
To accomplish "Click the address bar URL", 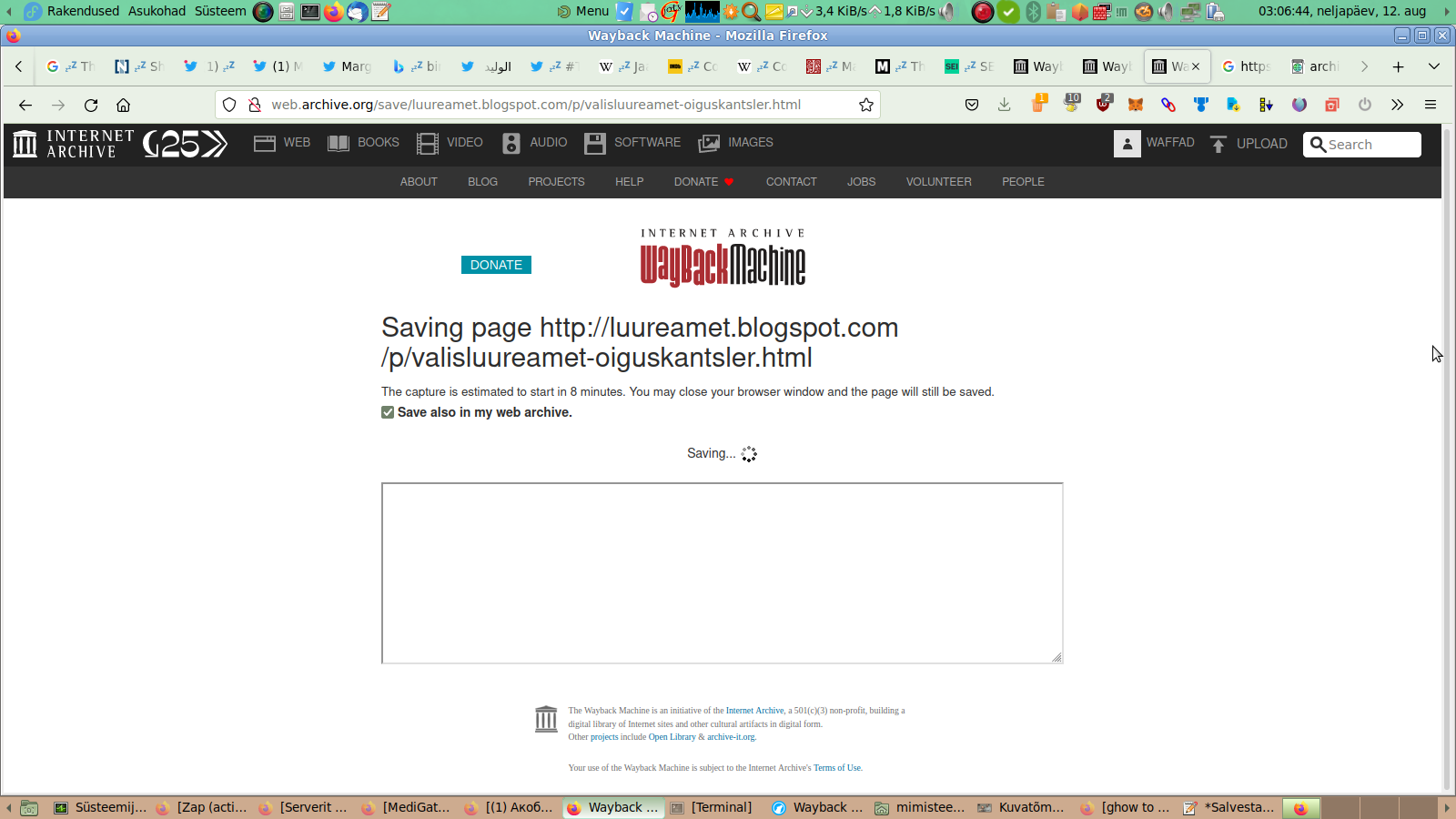I will tap(536, 105).
